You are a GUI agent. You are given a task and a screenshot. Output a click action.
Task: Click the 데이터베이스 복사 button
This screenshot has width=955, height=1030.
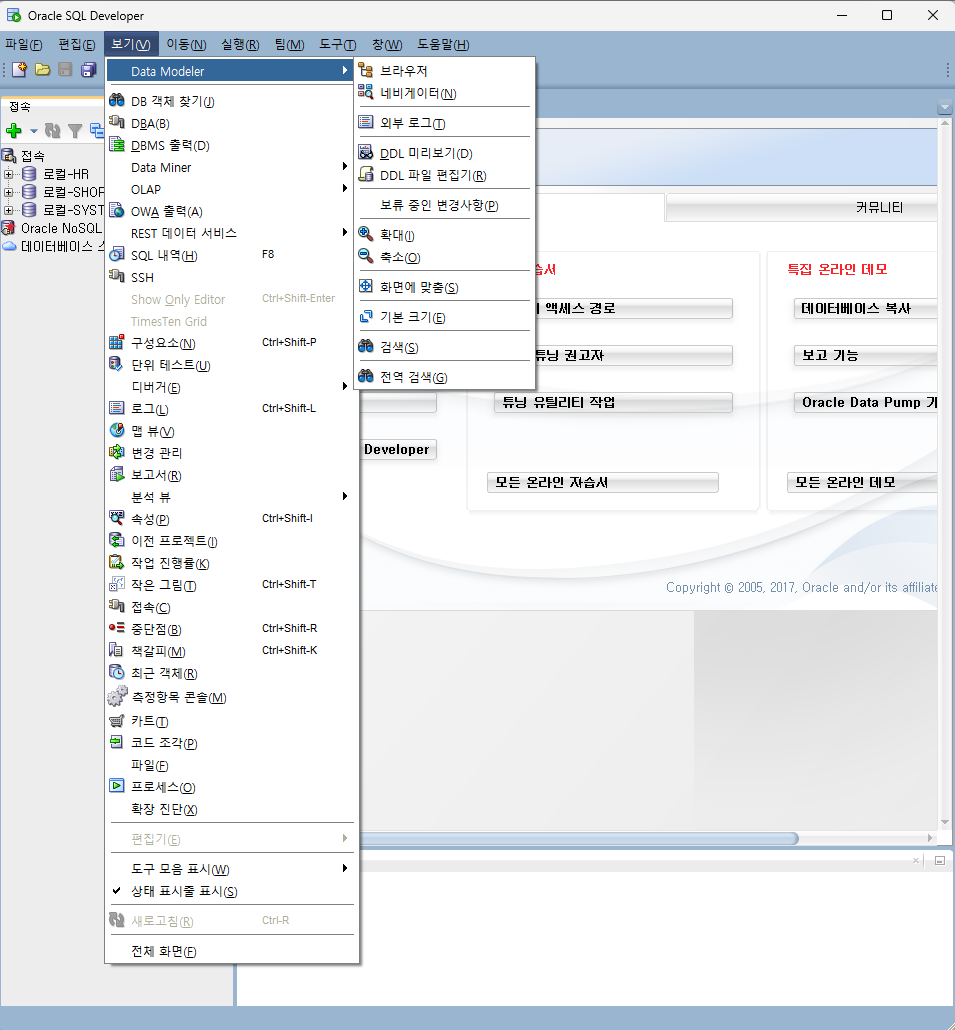[866, 309]
